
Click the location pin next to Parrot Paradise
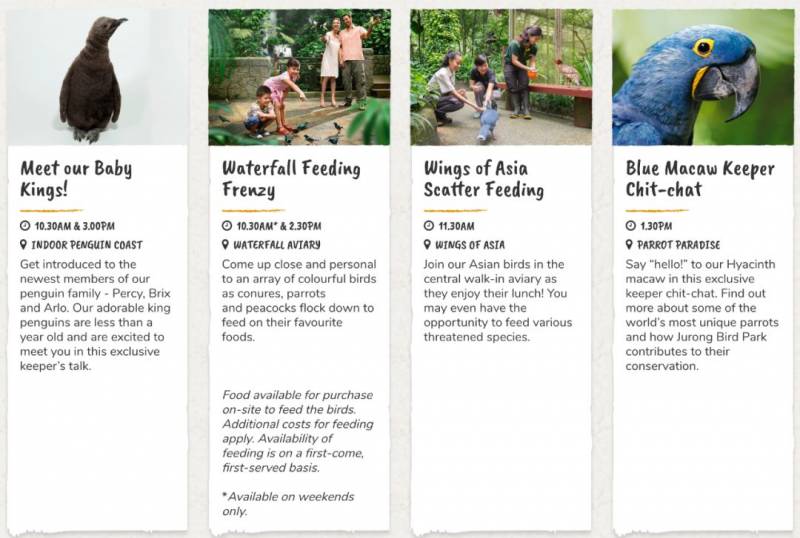click(629, 244)
